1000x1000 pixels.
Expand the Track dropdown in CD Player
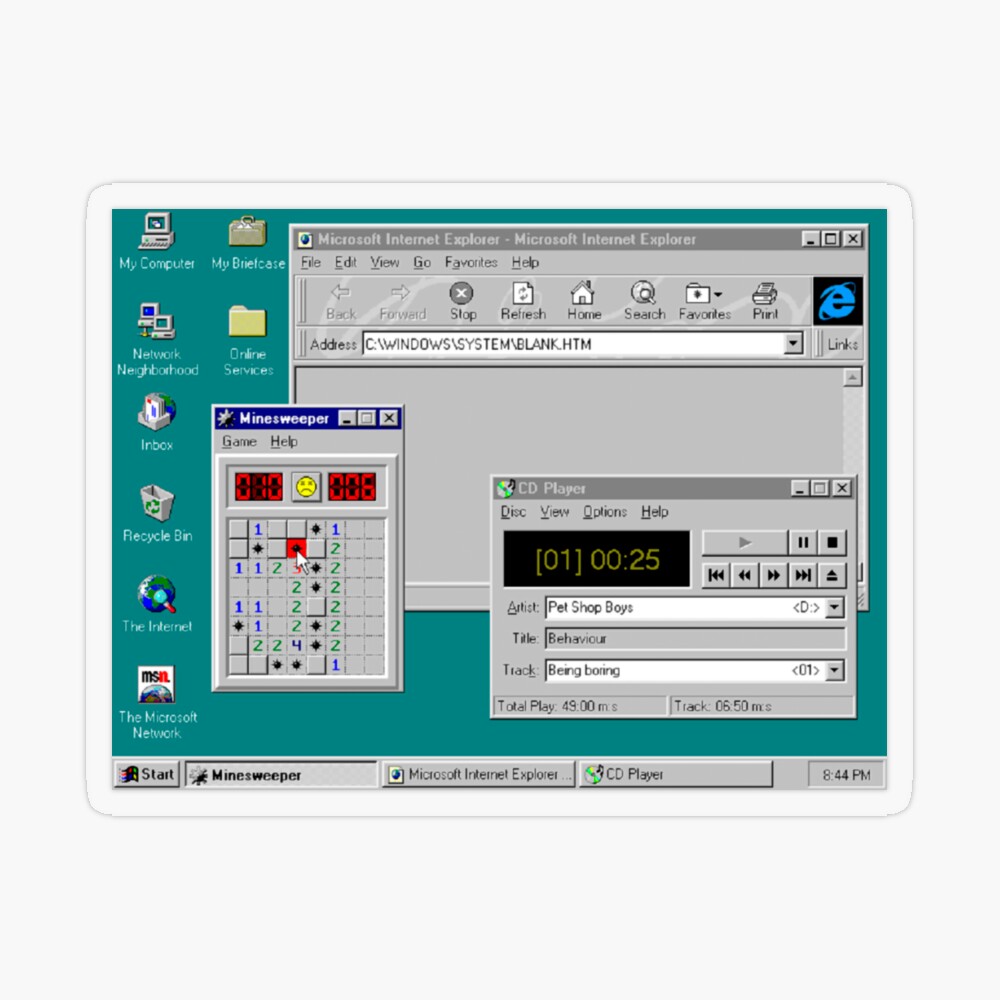point(834,670)
